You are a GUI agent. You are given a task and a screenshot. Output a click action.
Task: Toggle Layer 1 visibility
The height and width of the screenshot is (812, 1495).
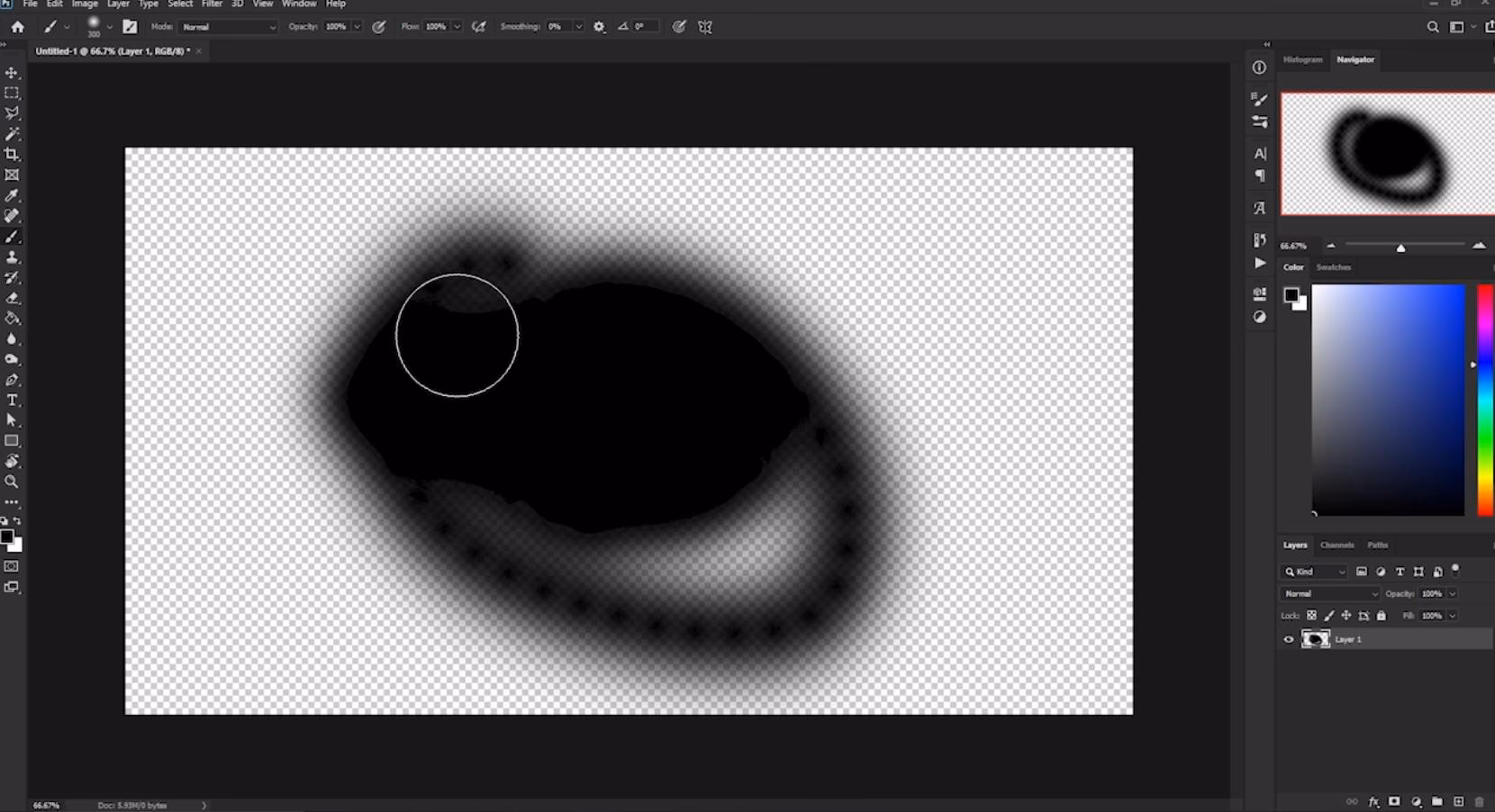(1289, 639)
